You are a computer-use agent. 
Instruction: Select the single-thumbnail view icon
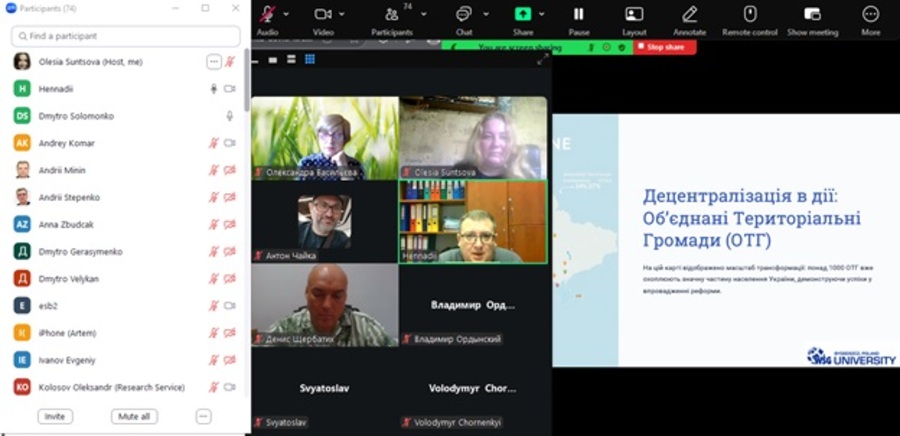[x=273, y=60]
